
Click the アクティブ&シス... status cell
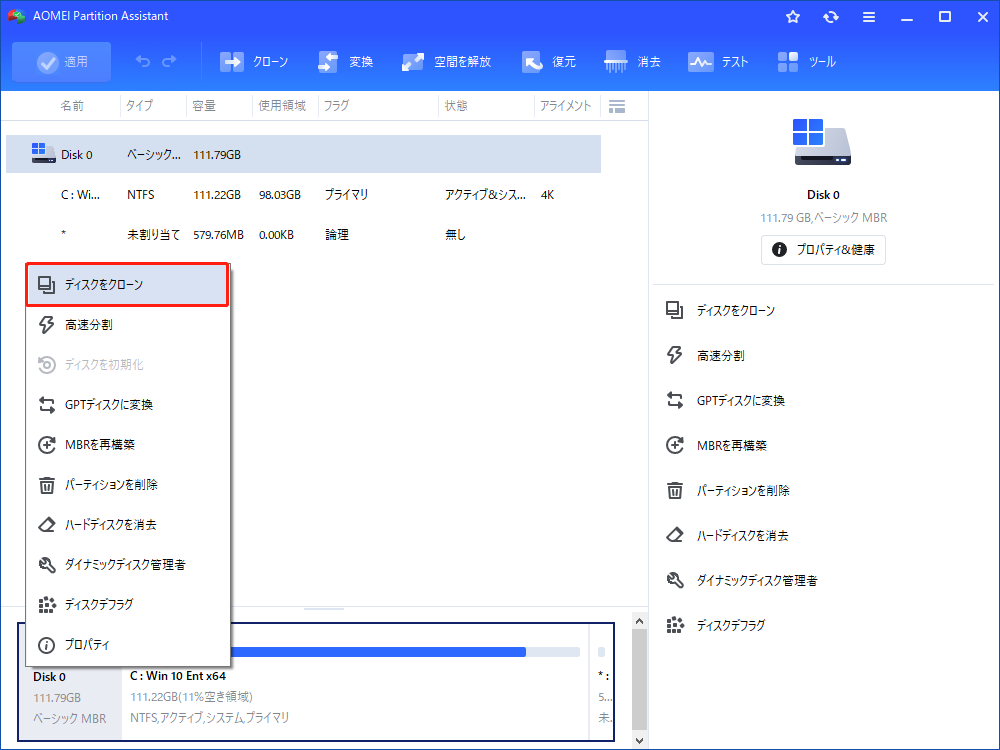485,195
